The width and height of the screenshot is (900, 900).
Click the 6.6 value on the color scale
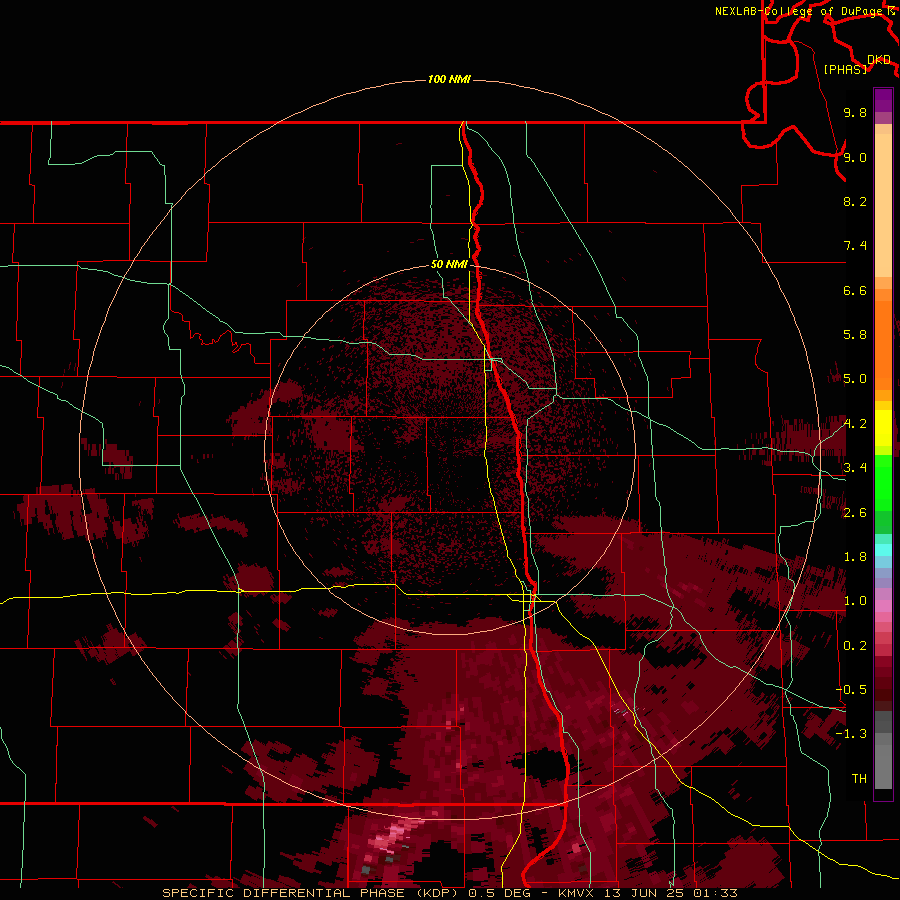(x=855, y=290)
